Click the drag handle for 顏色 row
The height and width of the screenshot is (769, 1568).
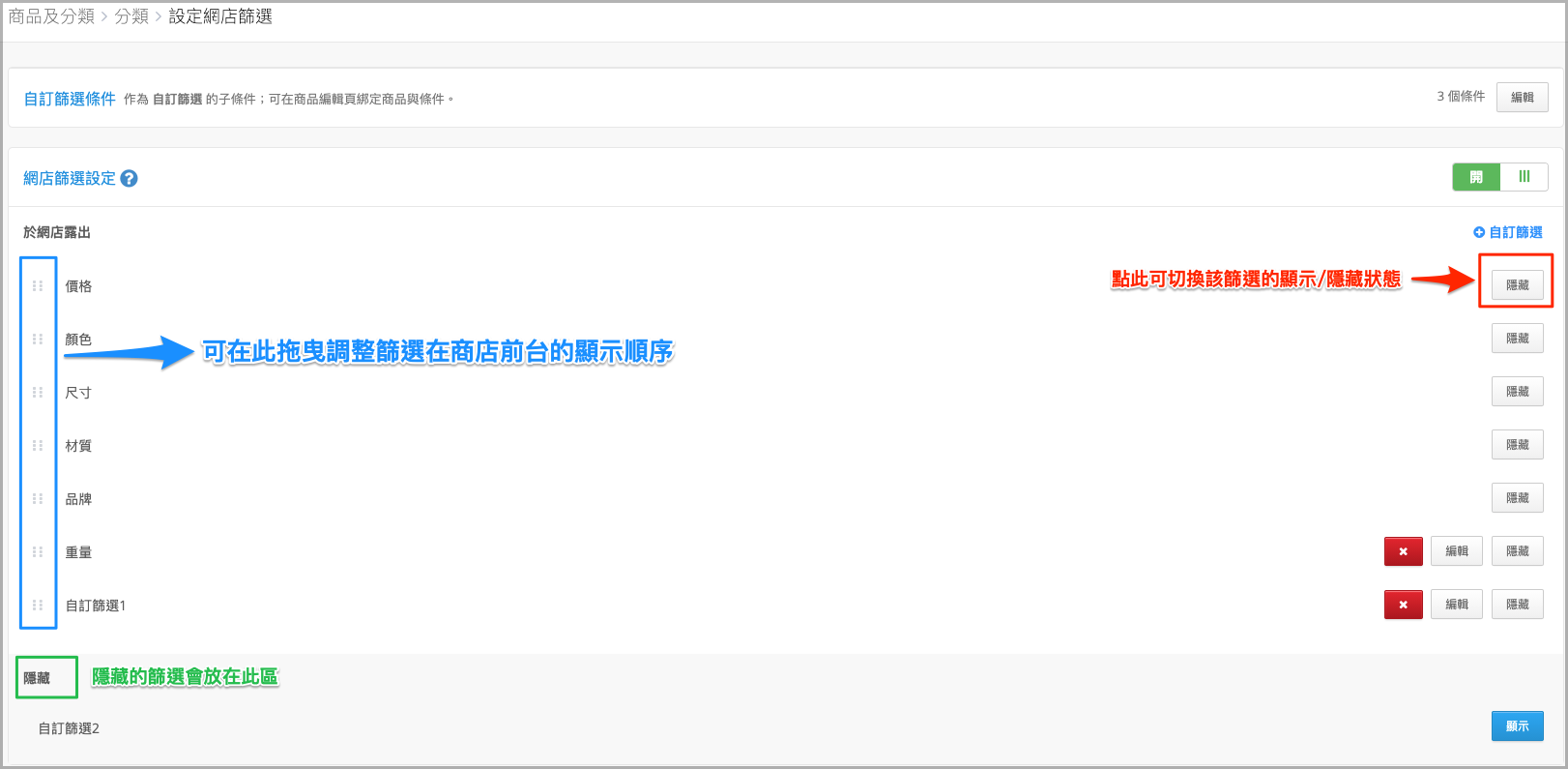[38, 340]
